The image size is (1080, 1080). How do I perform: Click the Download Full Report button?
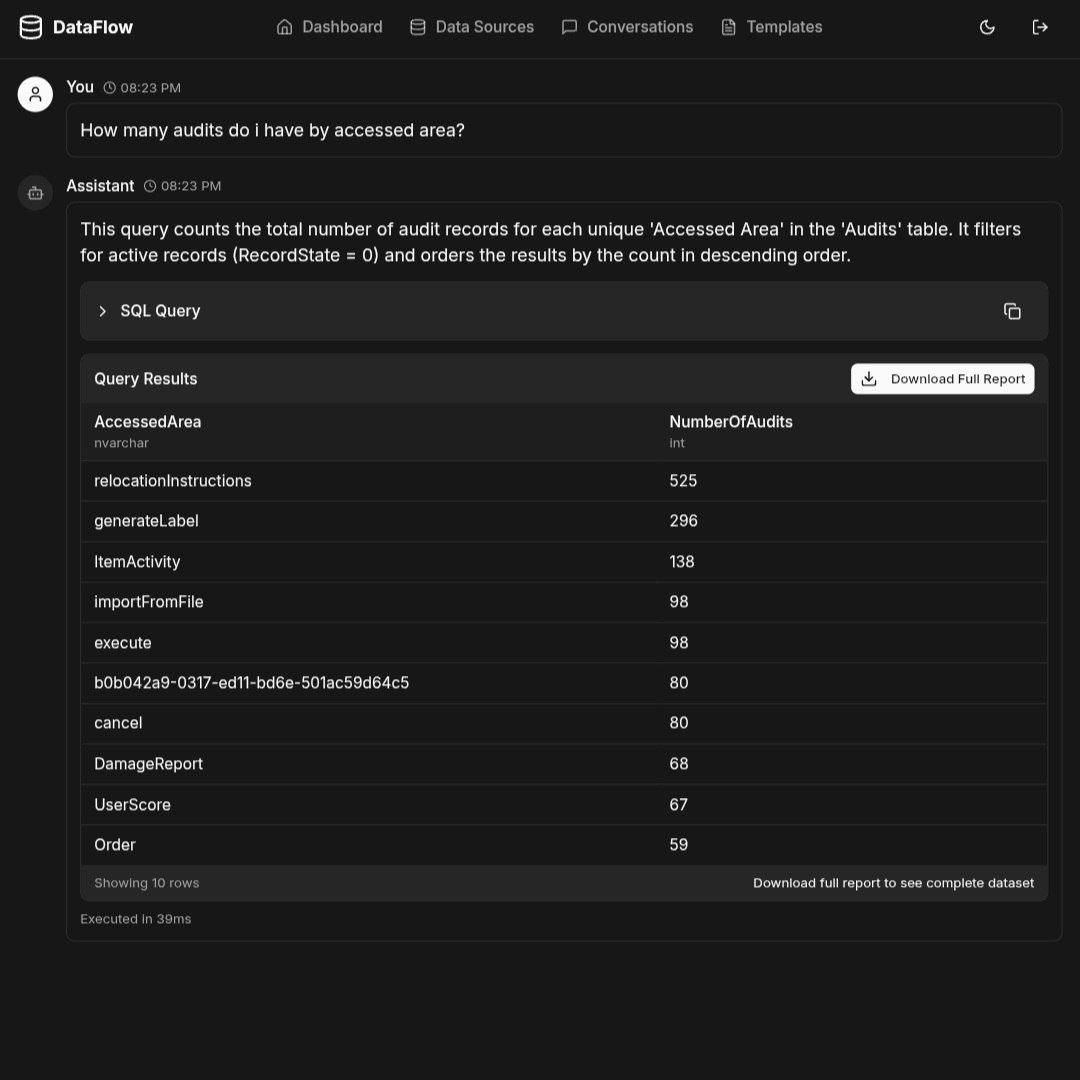tap(942, 379)
